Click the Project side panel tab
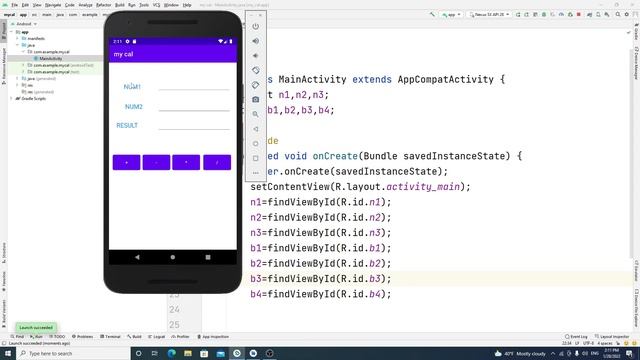The height and width of the screenshot is (360, 640). (4, 31)
